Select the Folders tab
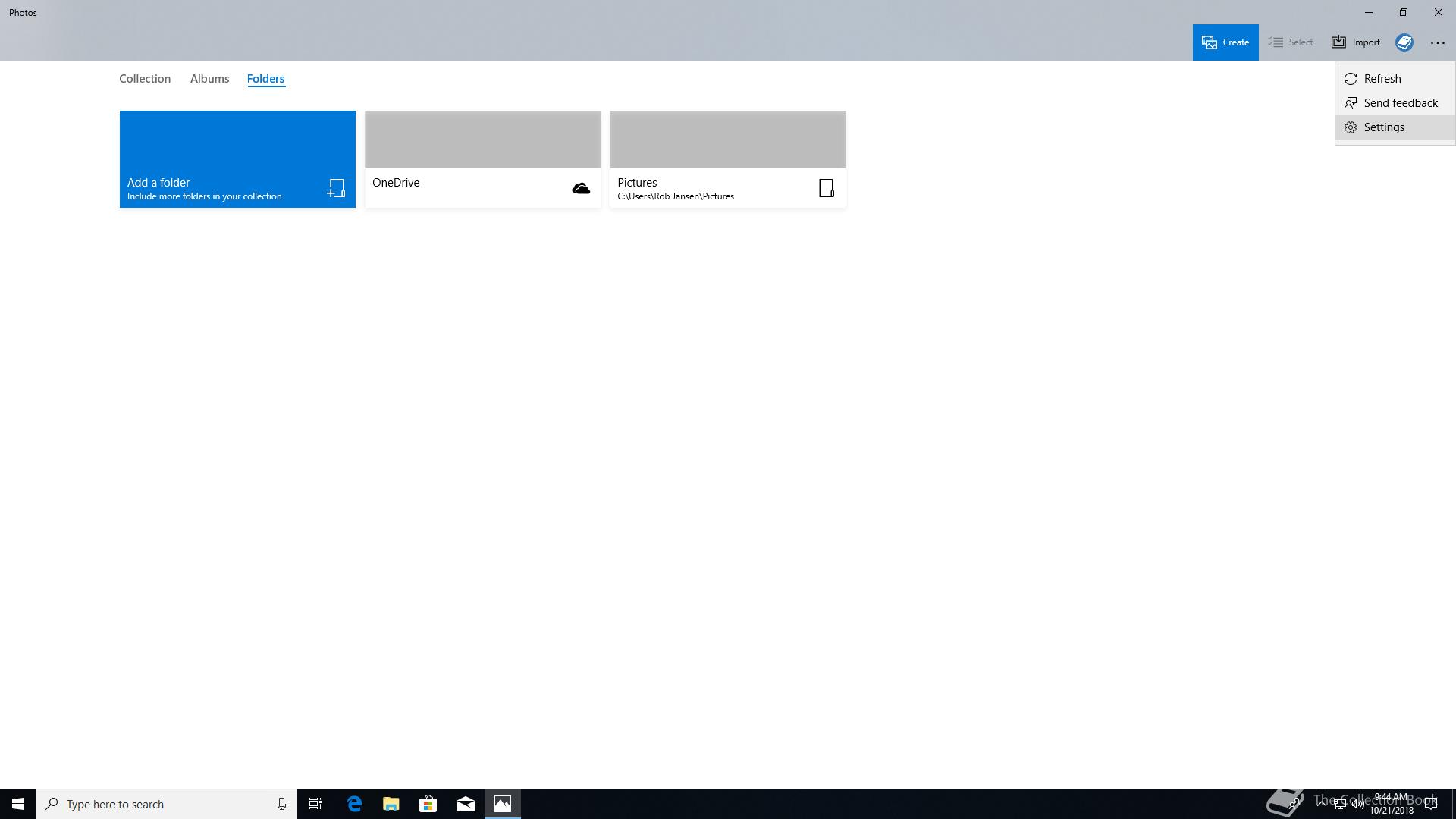This screenshot has width=1456, height=819. (x=265, y=79)
